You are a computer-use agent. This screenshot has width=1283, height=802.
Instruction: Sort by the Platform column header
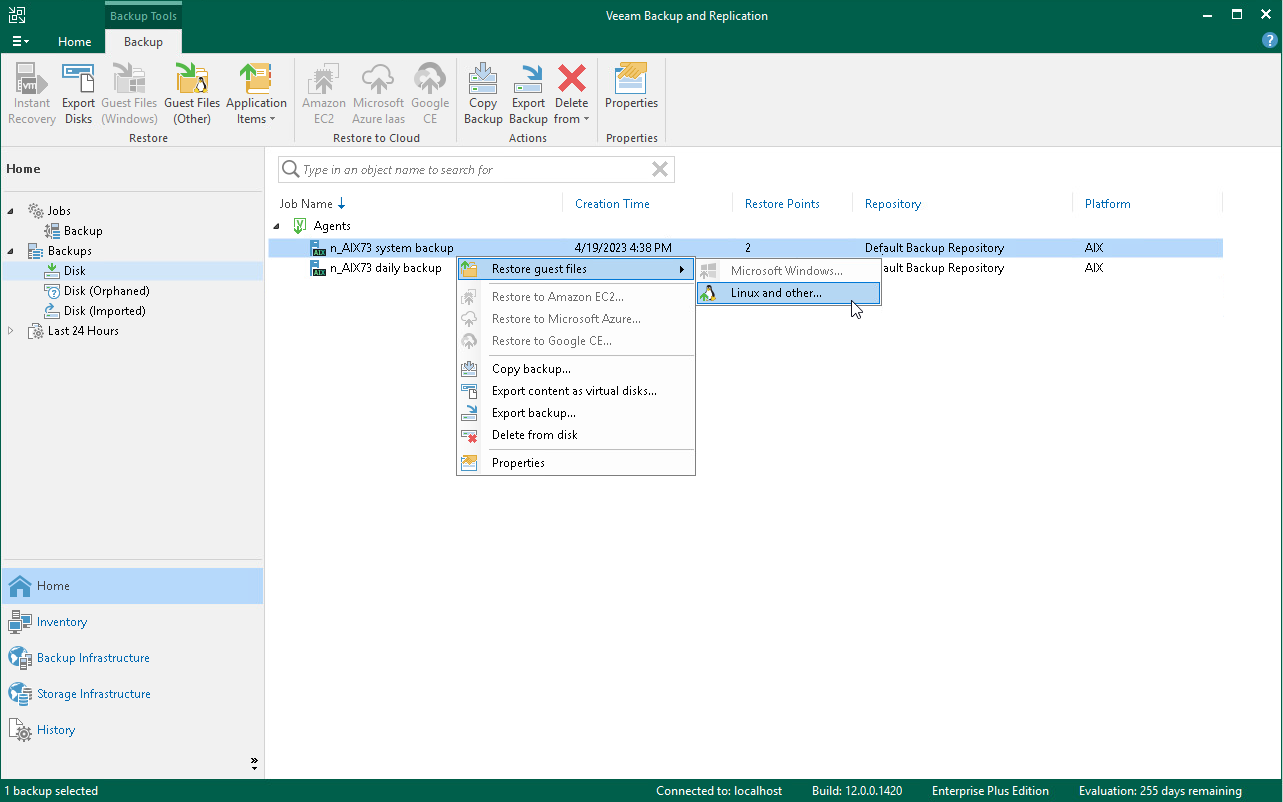1108,204
